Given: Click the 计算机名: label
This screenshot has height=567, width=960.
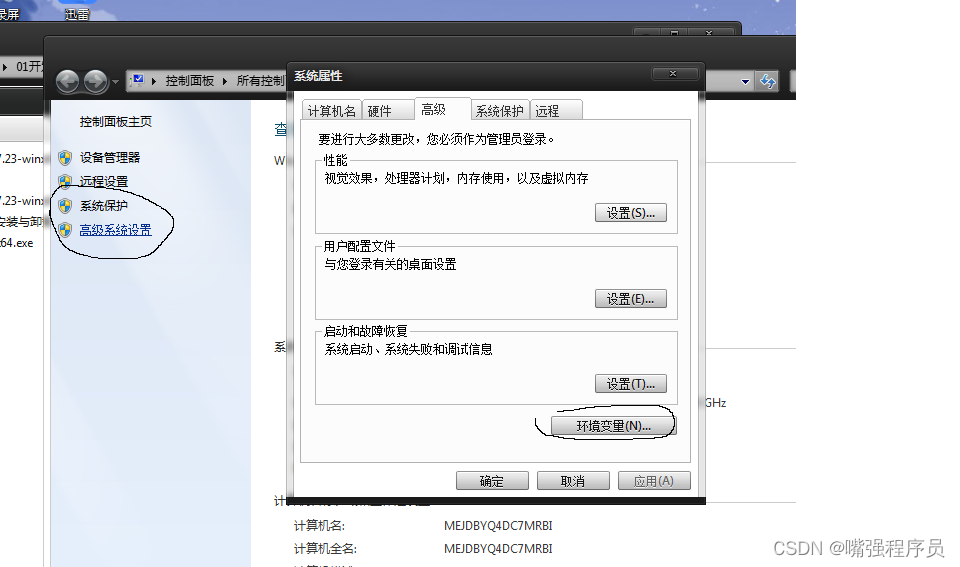Looking at the screenshot, I should click(319, 525).
